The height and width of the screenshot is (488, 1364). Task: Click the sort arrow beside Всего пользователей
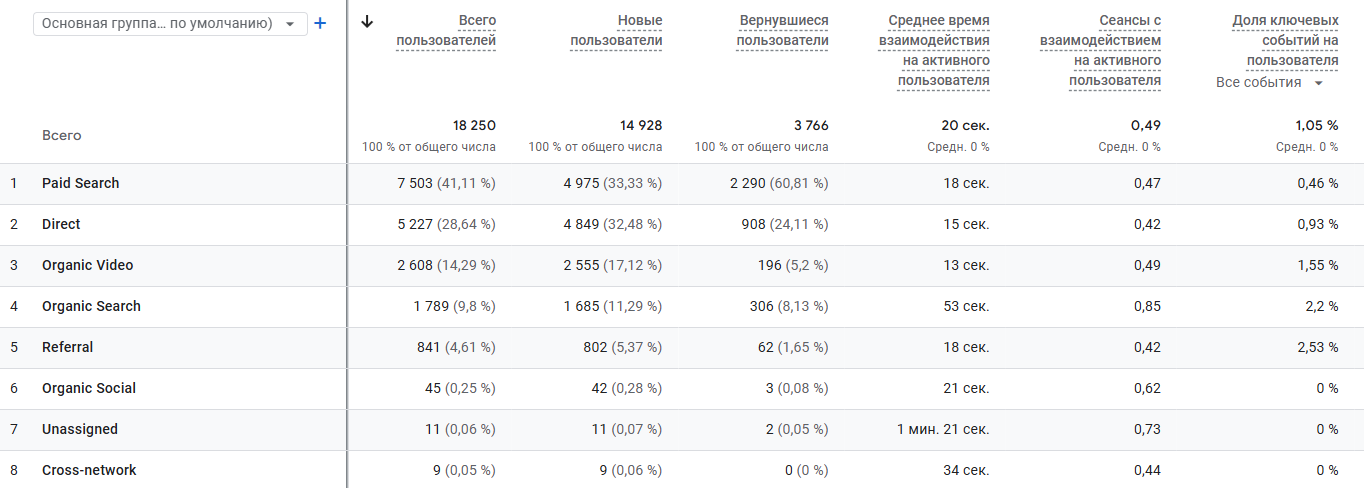pyautogui.click(x=367, y=22)
